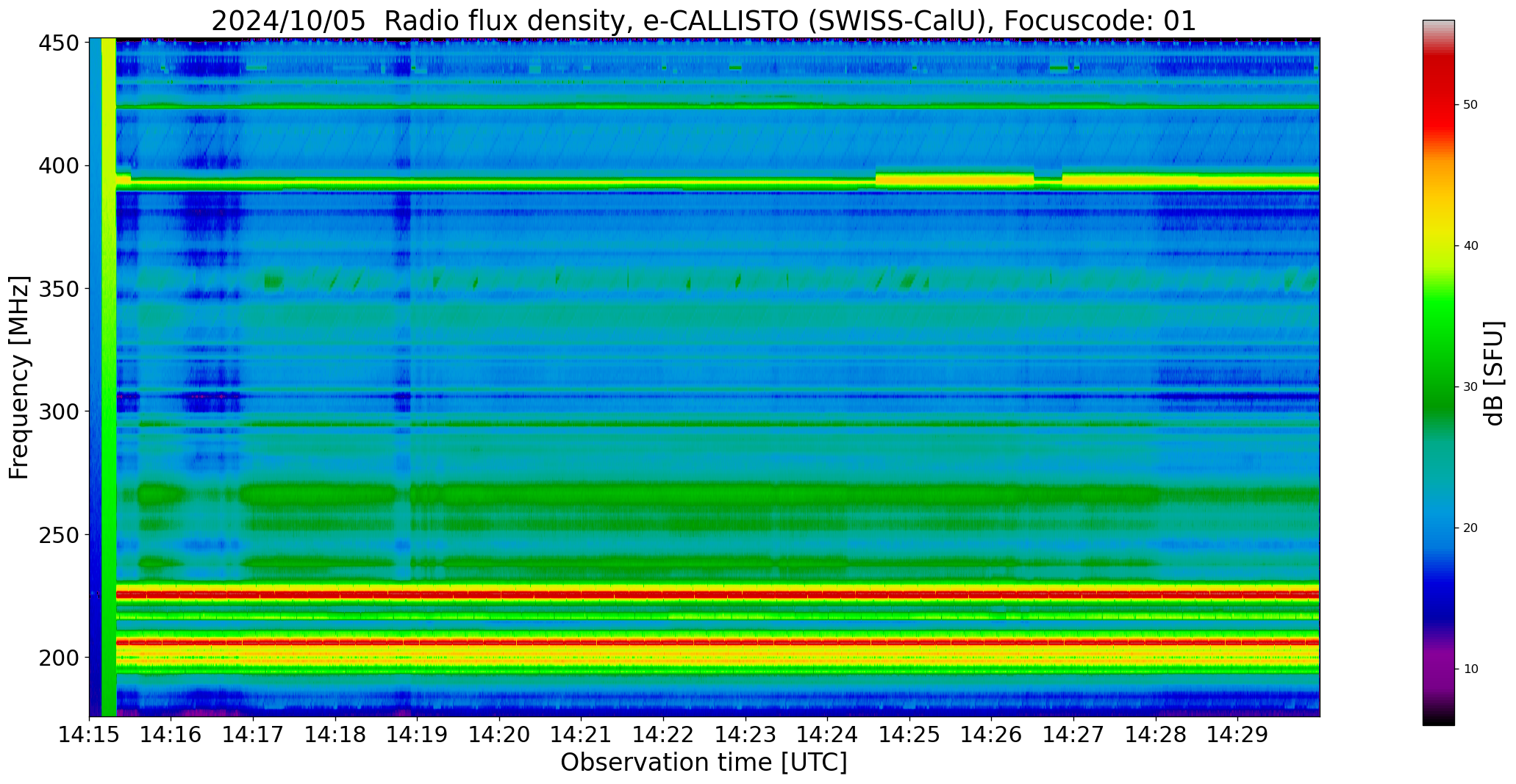Viewport: 1516px width, 784px height.
Task: Click the 14:21 time tick label
Action: (582, 734)
